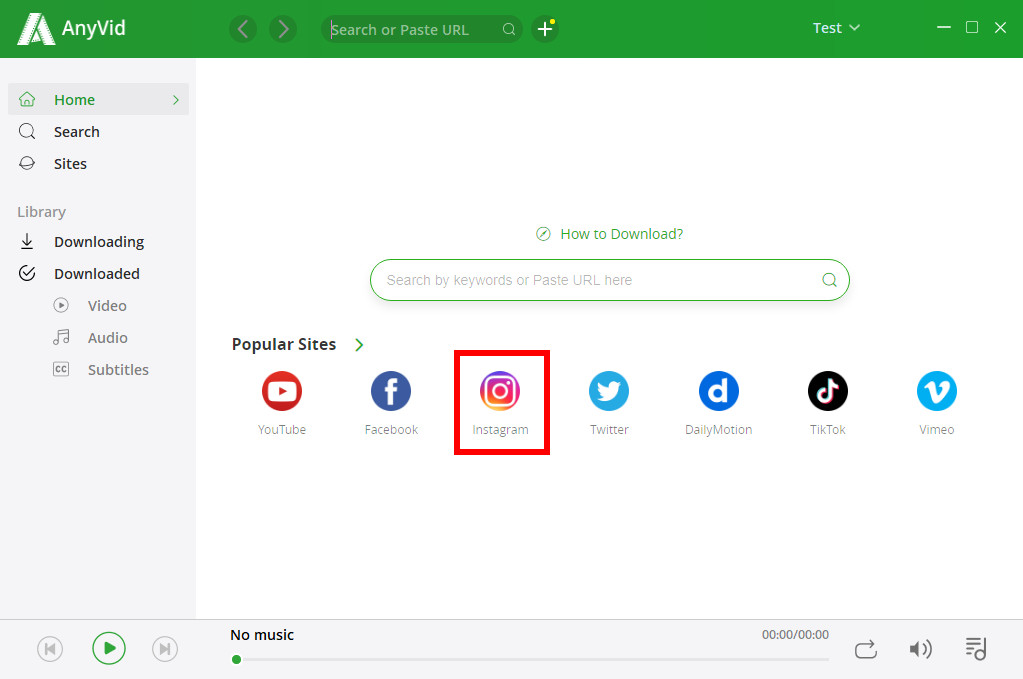1023x679 pixels.
Task: Mute the volume speaker icon
Action: click(921, 649)
